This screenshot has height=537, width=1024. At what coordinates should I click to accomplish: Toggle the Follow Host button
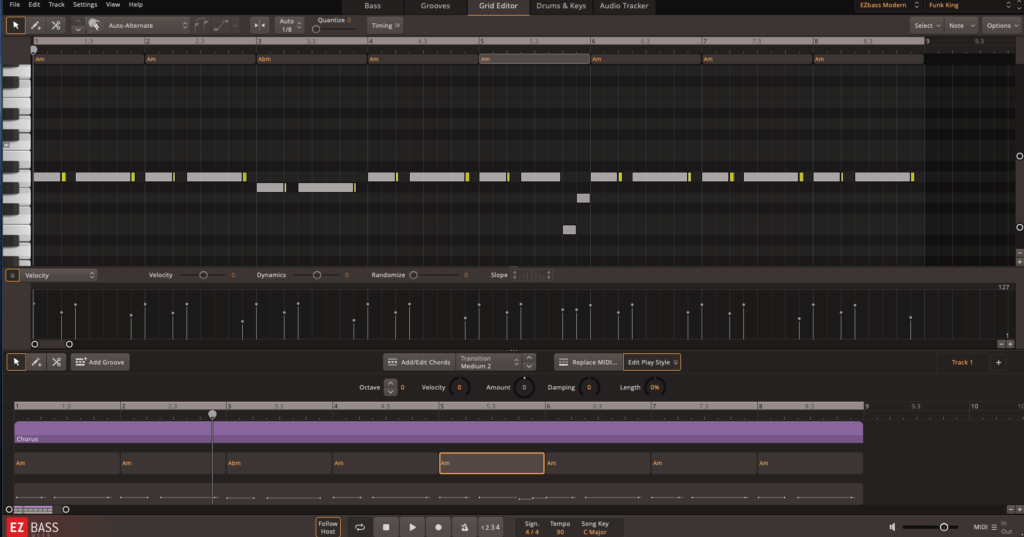pos(328,527)
